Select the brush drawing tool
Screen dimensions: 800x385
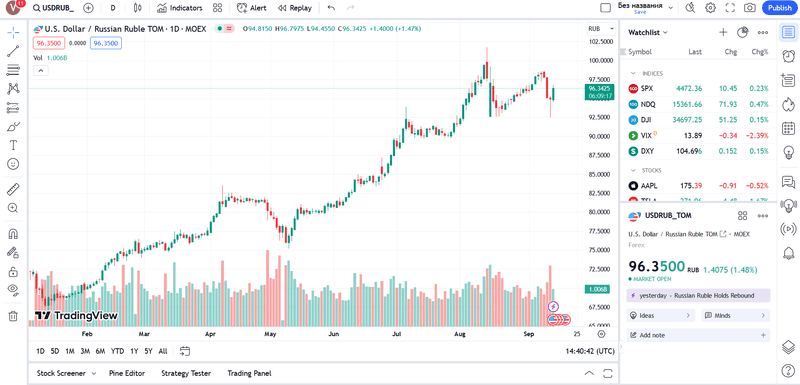(x=13, y=126)
